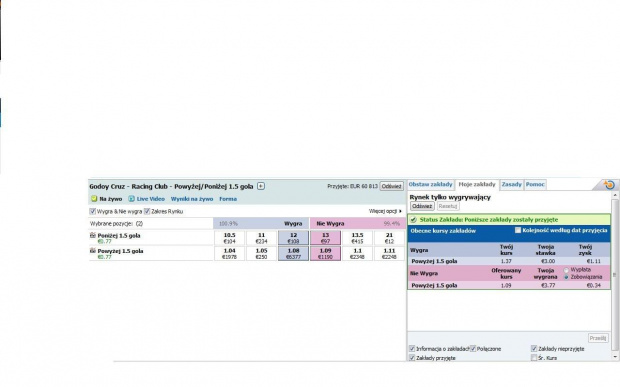Click the Resetuj button
Viewport: 620px width, 387px height.
point(448,206)
